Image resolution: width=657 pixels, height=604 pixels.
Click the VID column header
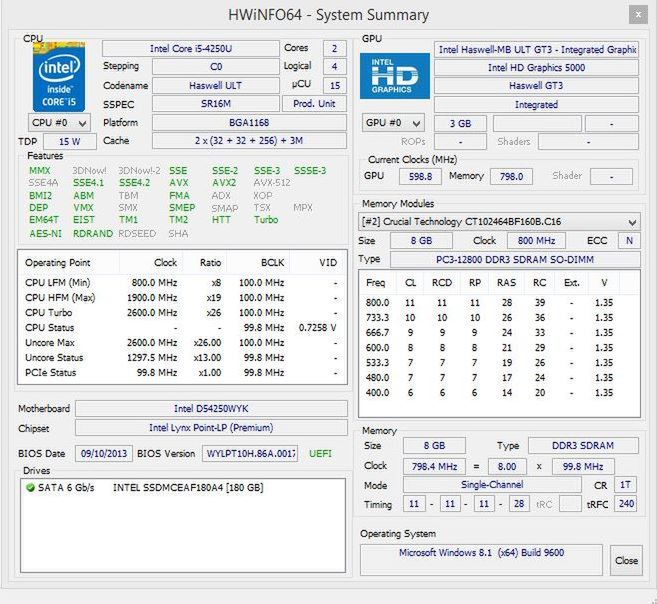pos(318,263)
